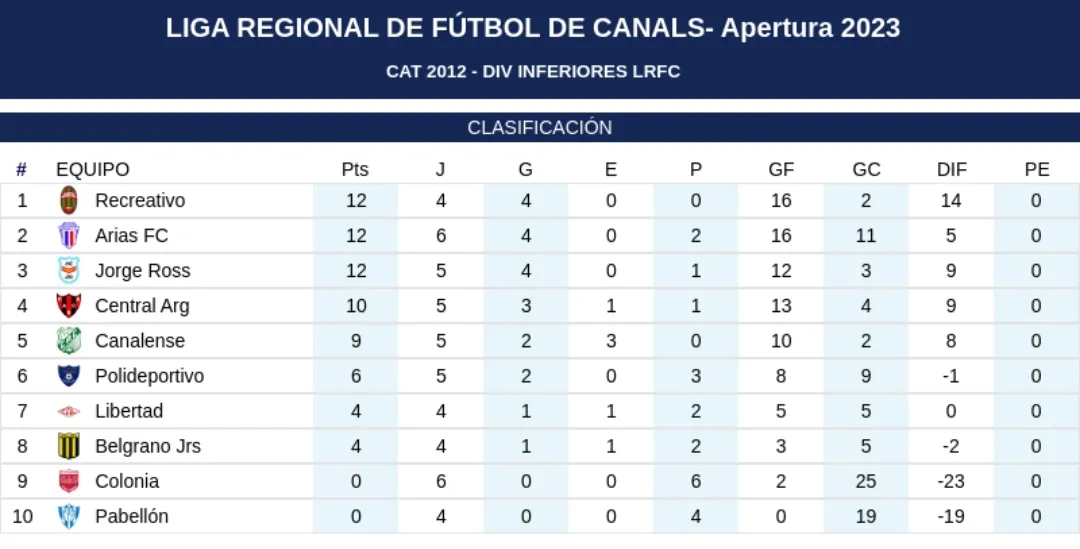Click the CAT 2012 division subtitle
The image size is (1080, 549).
(533, 72)
